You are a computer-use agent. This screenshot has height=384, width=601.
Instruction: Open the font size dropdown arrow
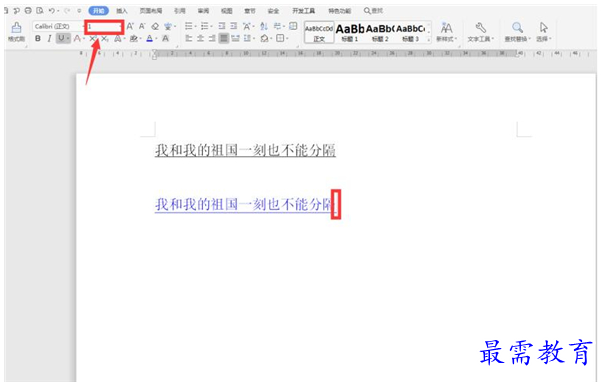[120, 26]
